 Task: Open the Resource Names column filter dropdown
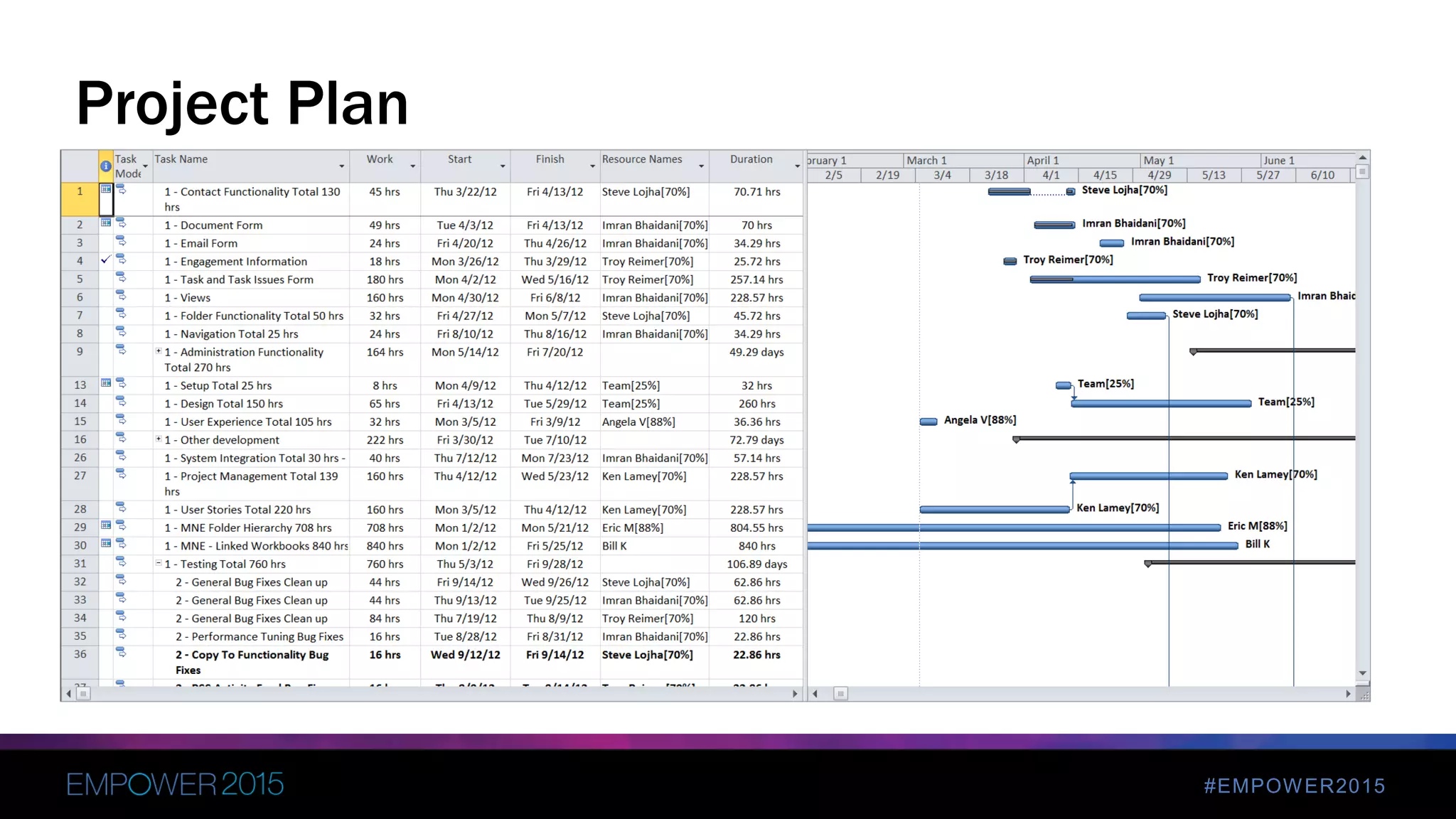(701, 166)
